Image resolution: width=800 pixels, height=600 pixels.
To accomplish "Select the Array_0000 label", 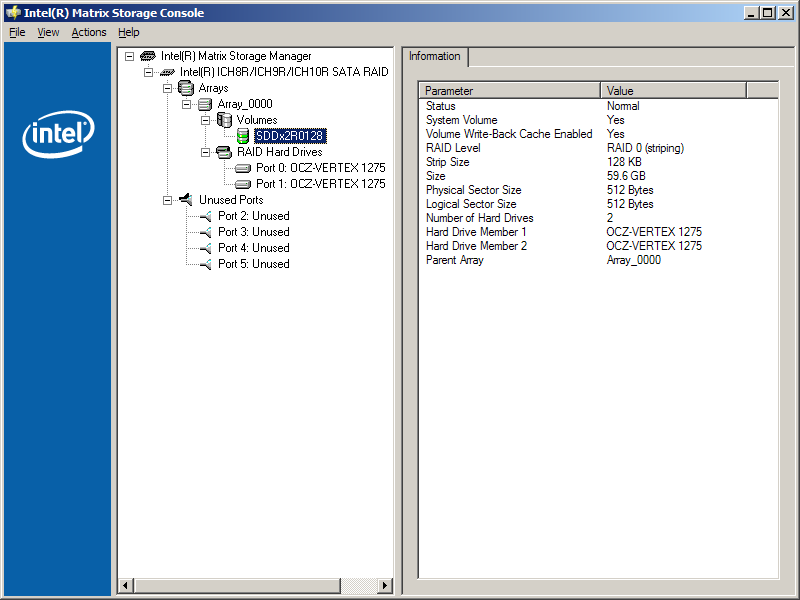I will pos(245,104).
